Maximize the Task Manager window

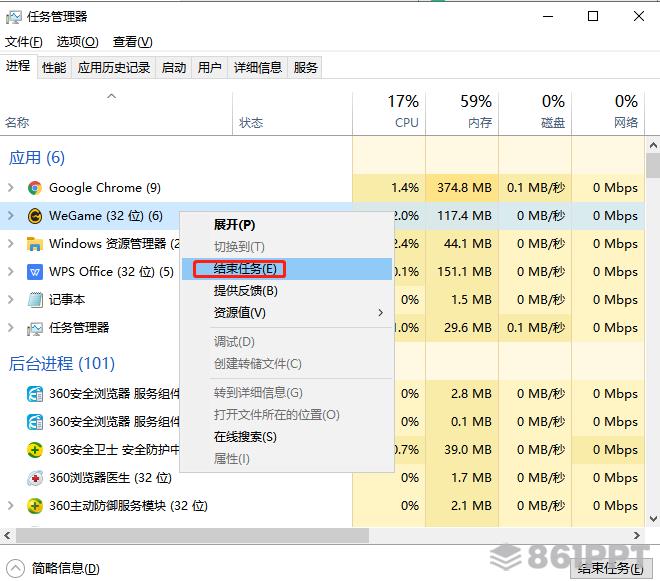coord(593,16)
